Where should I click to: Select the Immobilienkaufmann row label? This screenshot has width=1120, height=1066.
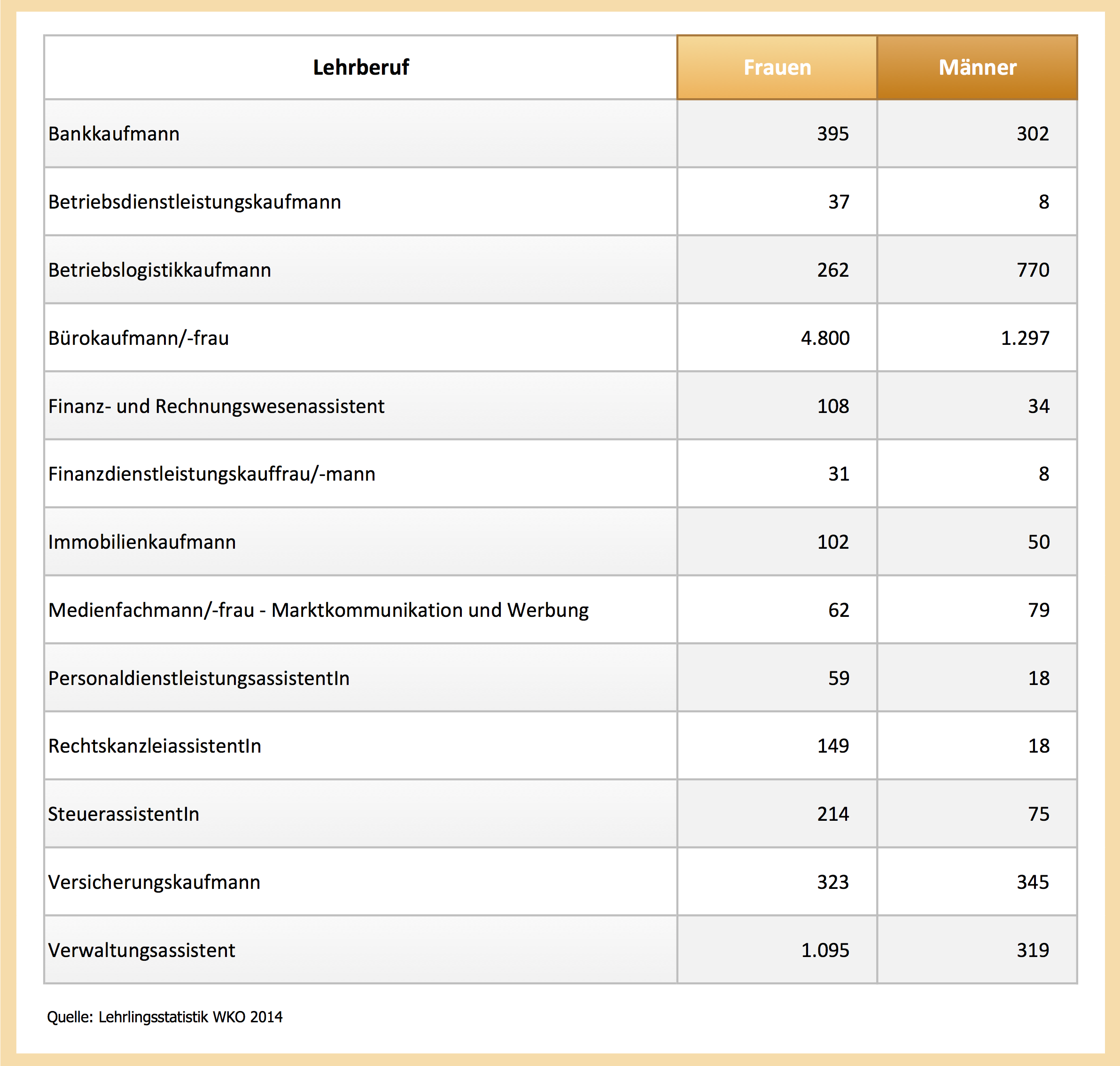coord(141,542)
